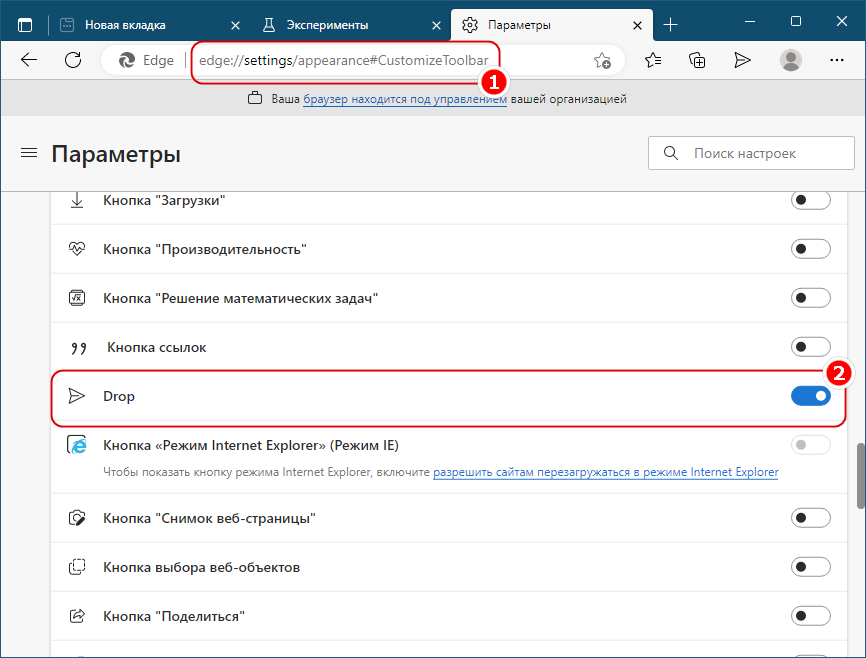Open the Favorites list toolbar icon
This screenshot has height=658, width=866.
[x=653, y=60]
